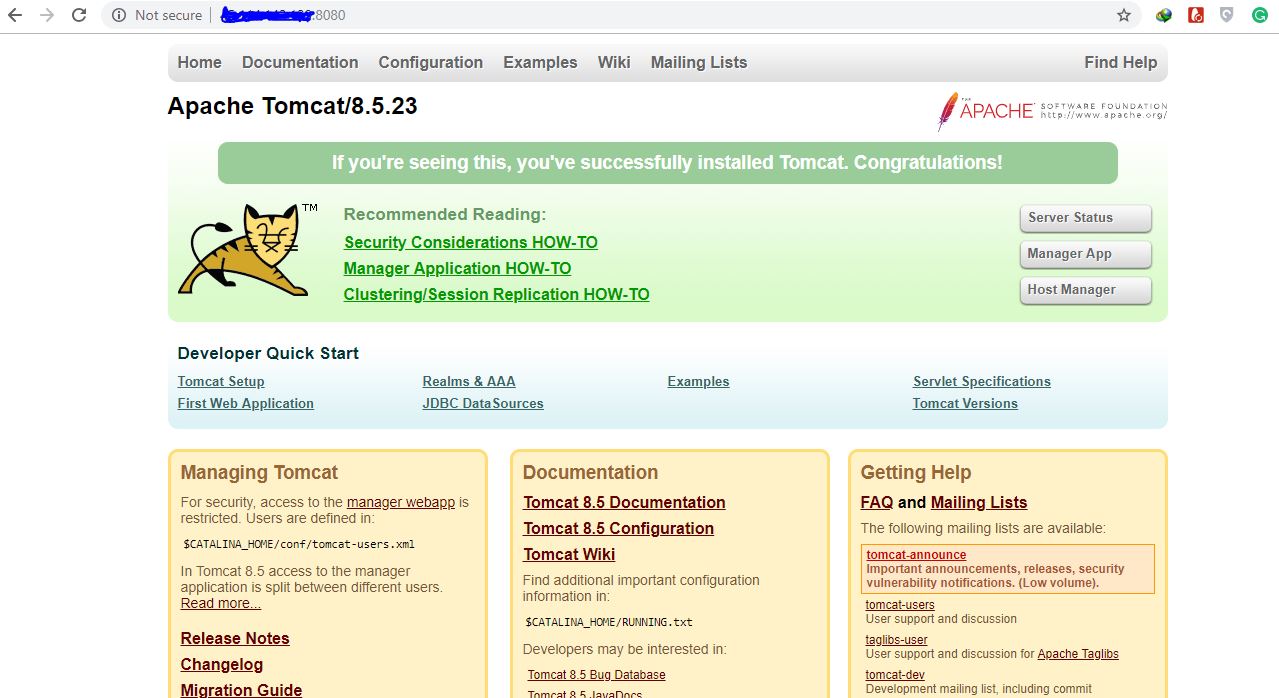This screenshot has height=698, width=1279.
Task: Open the green globe extension icon
Action: tap(1164, 15)
